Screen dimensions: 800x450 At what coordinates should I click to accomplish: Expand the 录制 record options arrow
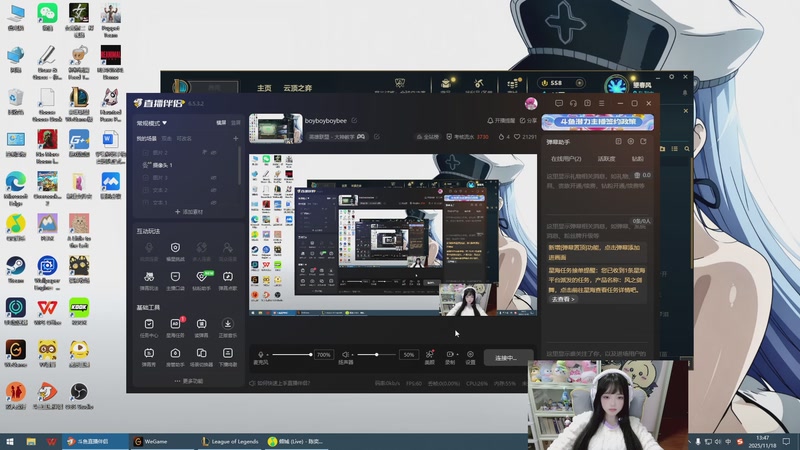coord(457,354)
